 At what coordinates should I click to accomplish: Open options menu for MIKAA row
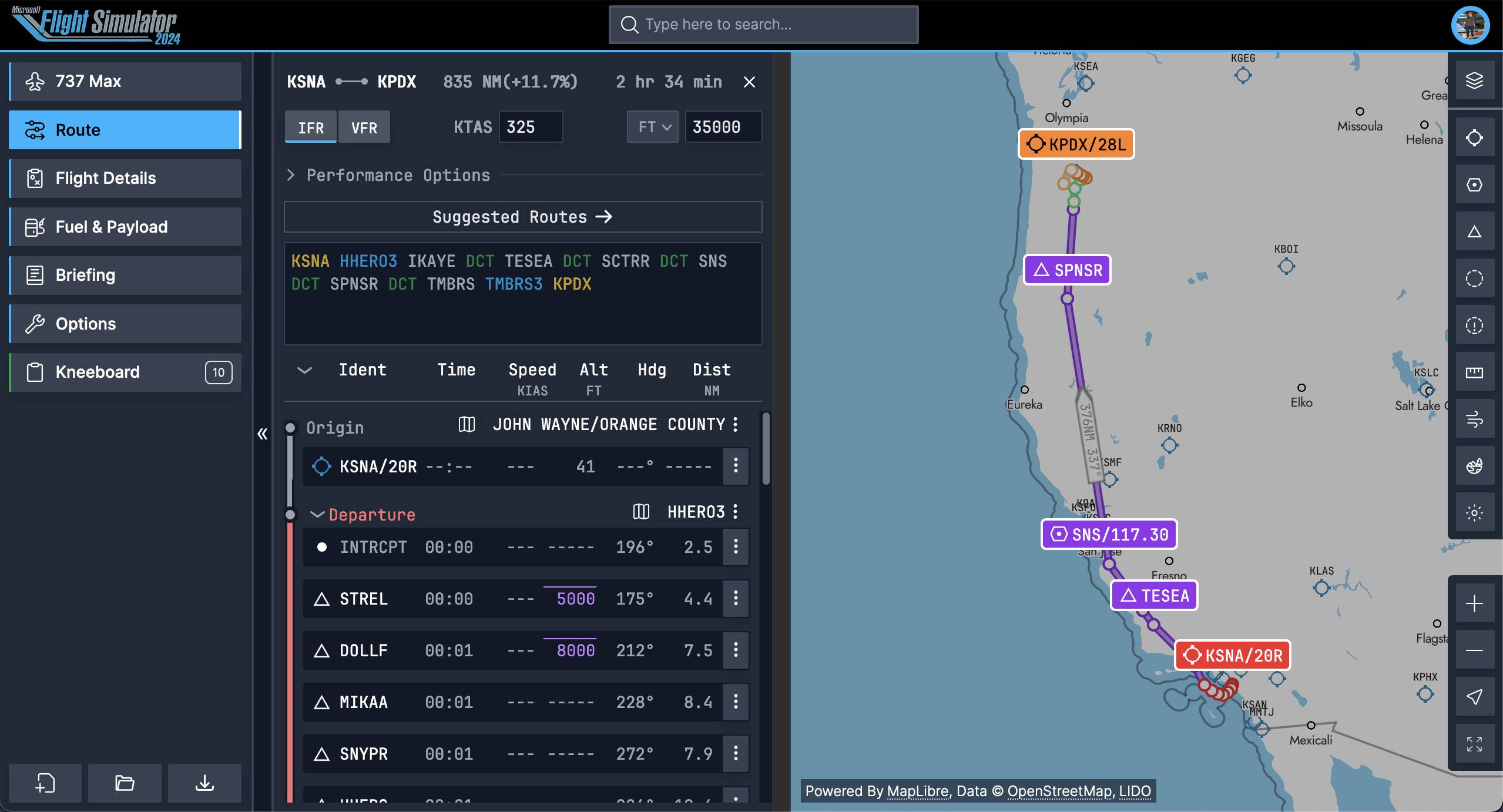[x=736, y=702]
